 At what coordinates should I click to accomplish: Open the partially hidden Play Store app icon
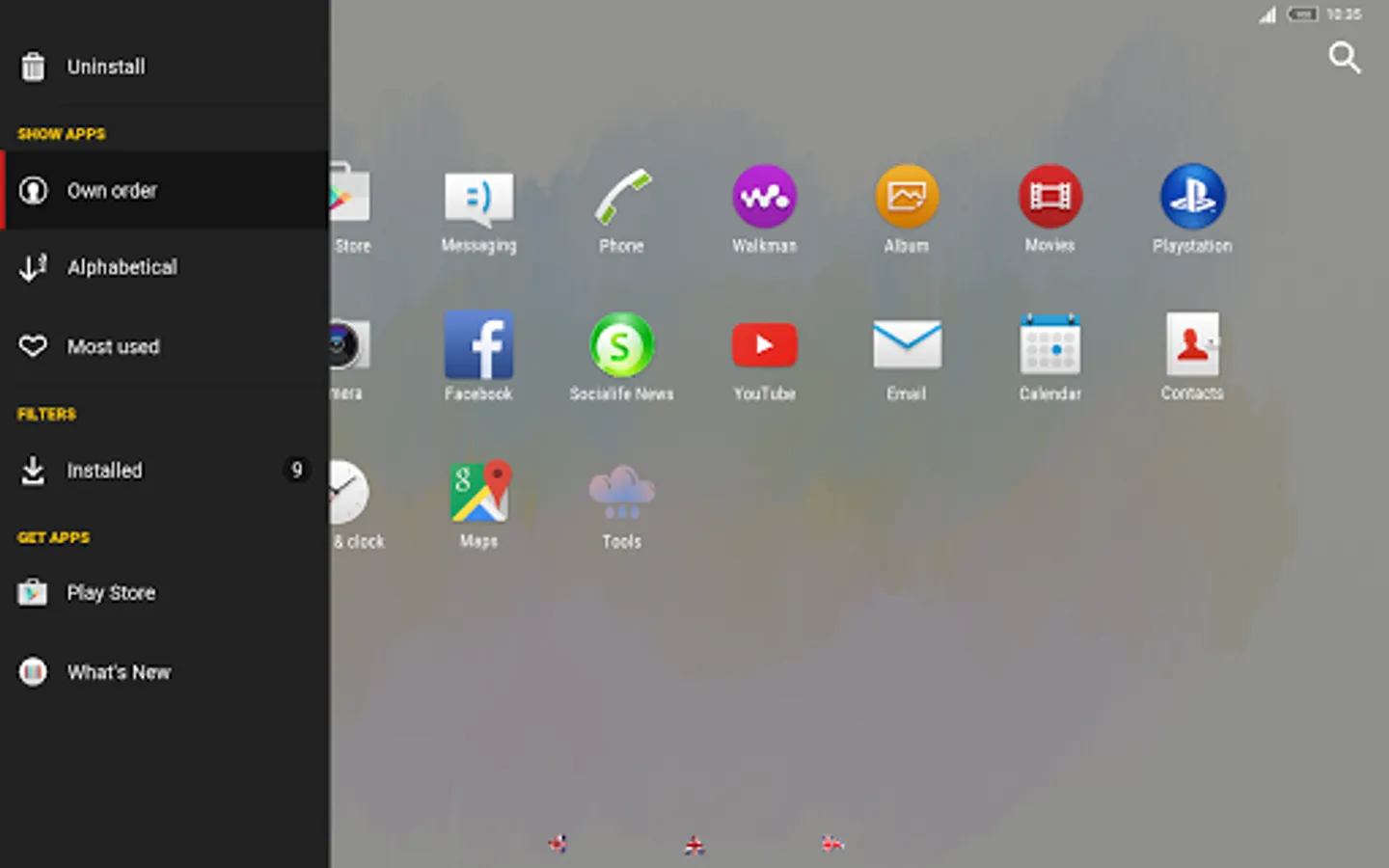350,208
